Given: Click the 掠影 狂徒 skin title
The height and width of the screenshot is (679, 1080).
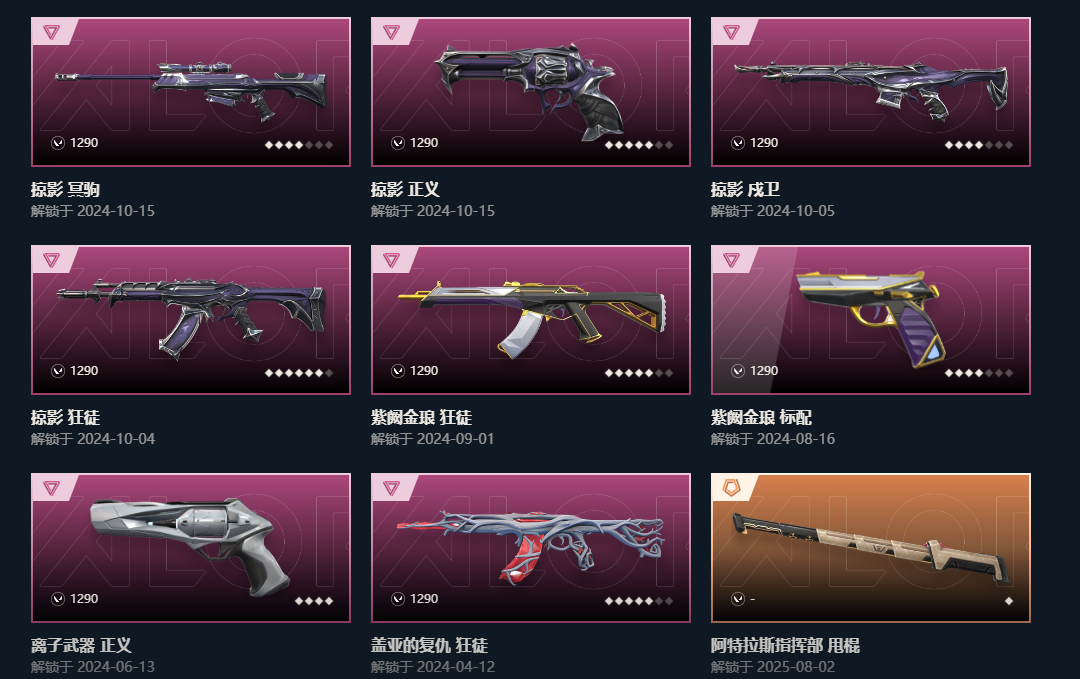Looking at the screenshot, I should [65, 417].
